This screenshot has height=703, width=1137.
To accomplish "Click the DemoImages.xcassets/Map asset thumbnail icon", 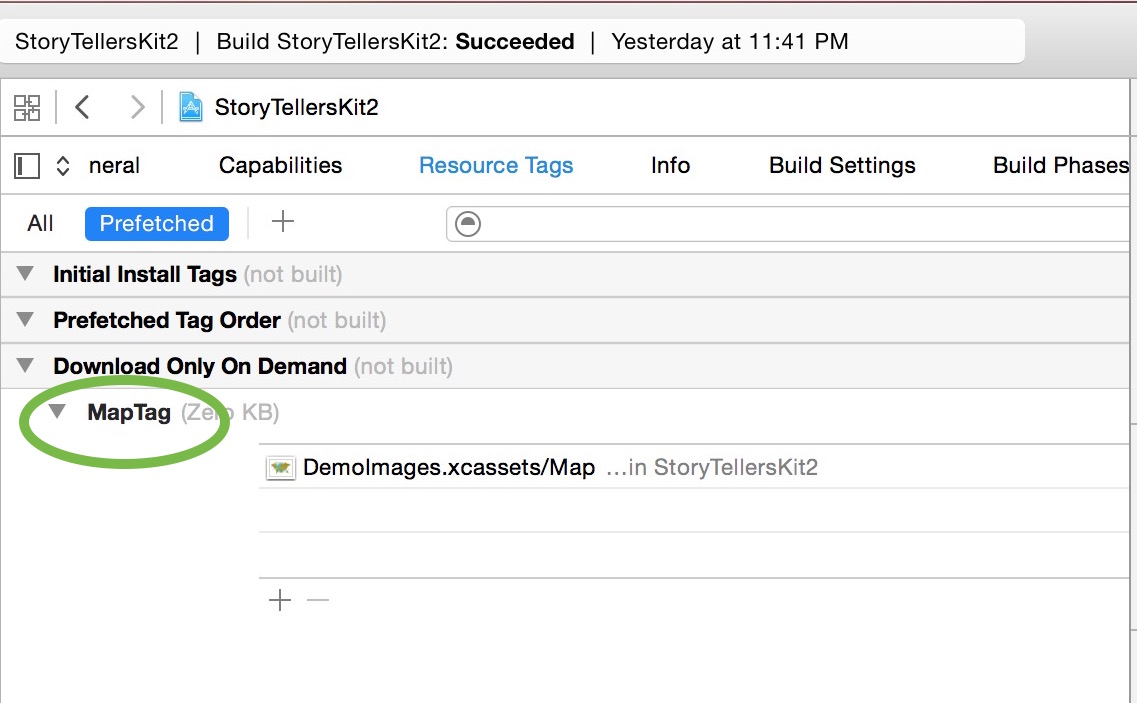I will 281,467.
